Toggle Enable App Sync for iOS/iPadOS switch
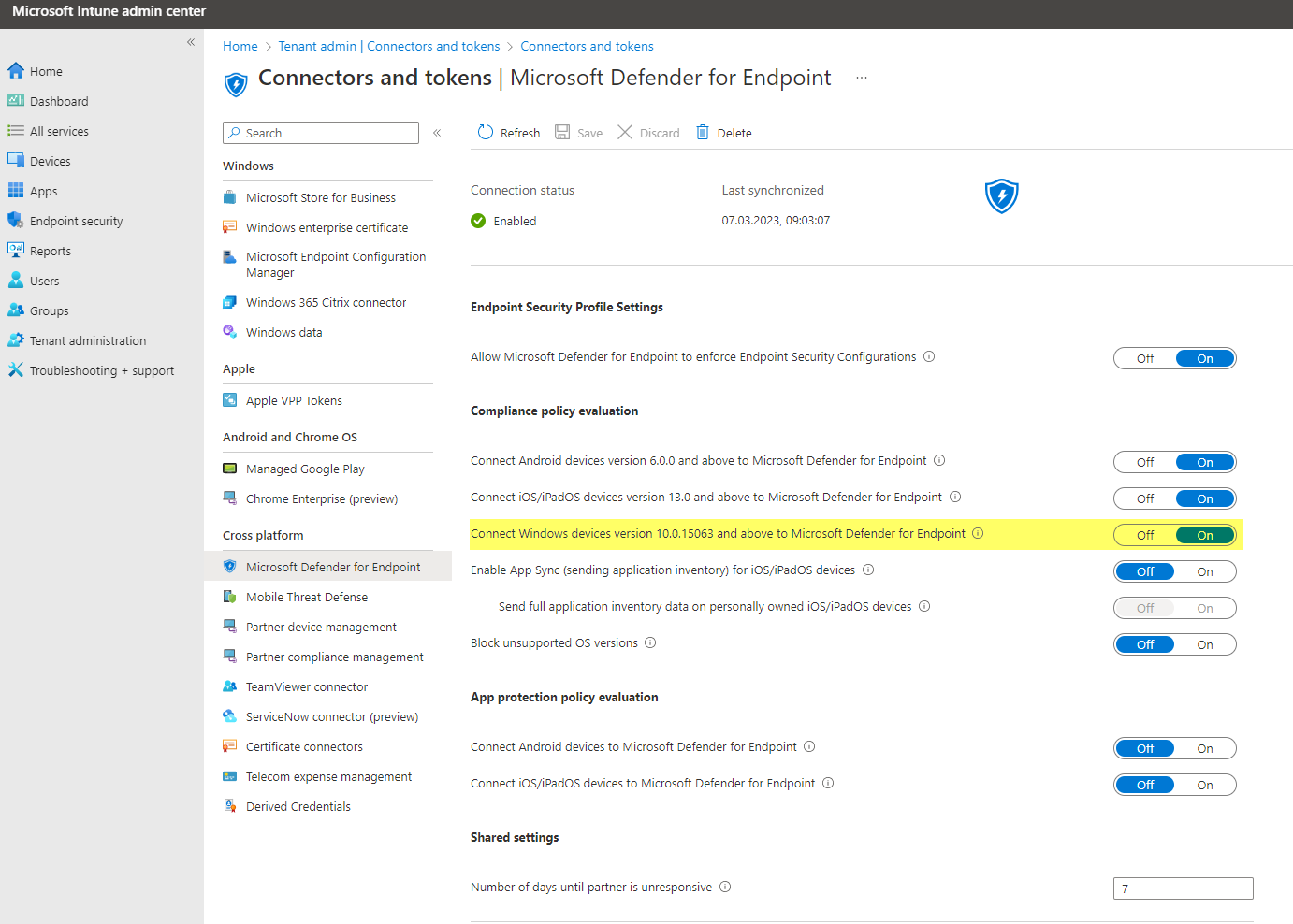 click(x=1175, y=571)
